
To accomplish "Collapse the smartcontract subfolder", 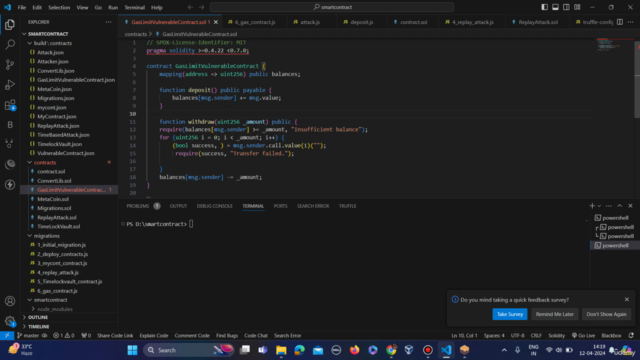I will point(50,300).
